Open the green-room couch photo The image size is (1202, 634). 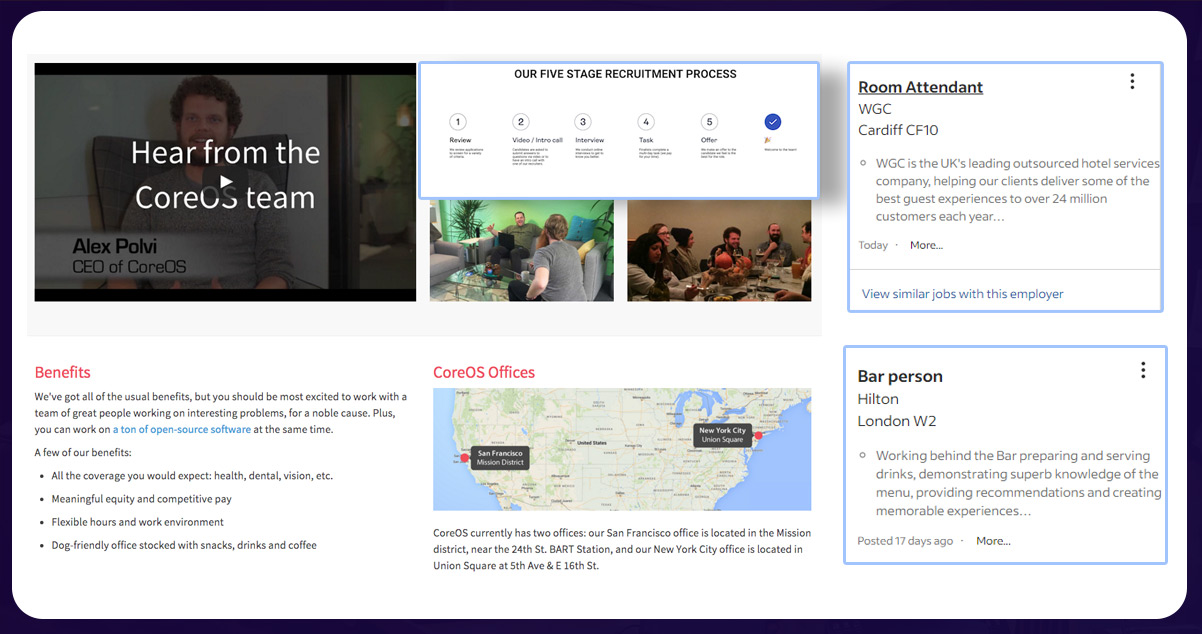[x=522, y=251]
